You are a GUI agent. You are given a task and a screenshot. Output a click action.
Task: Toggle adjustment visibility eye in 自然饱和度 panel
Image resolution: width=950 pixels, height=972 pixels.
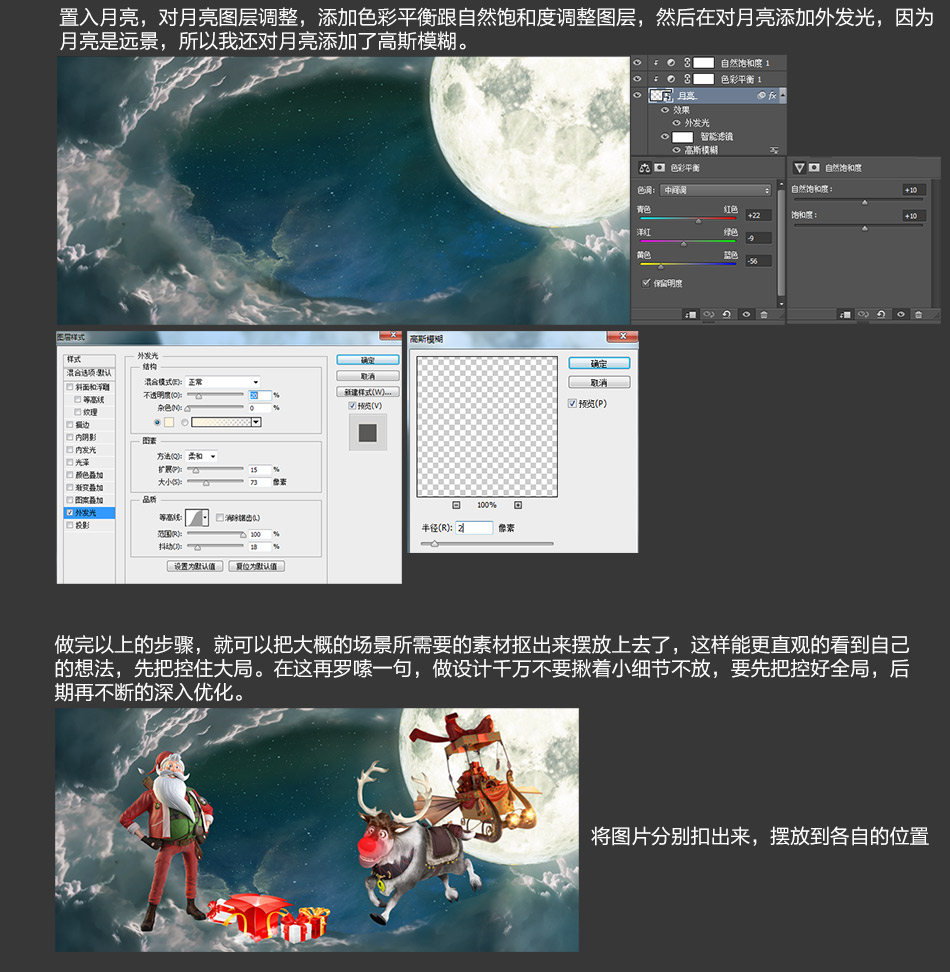coord(900,314)
